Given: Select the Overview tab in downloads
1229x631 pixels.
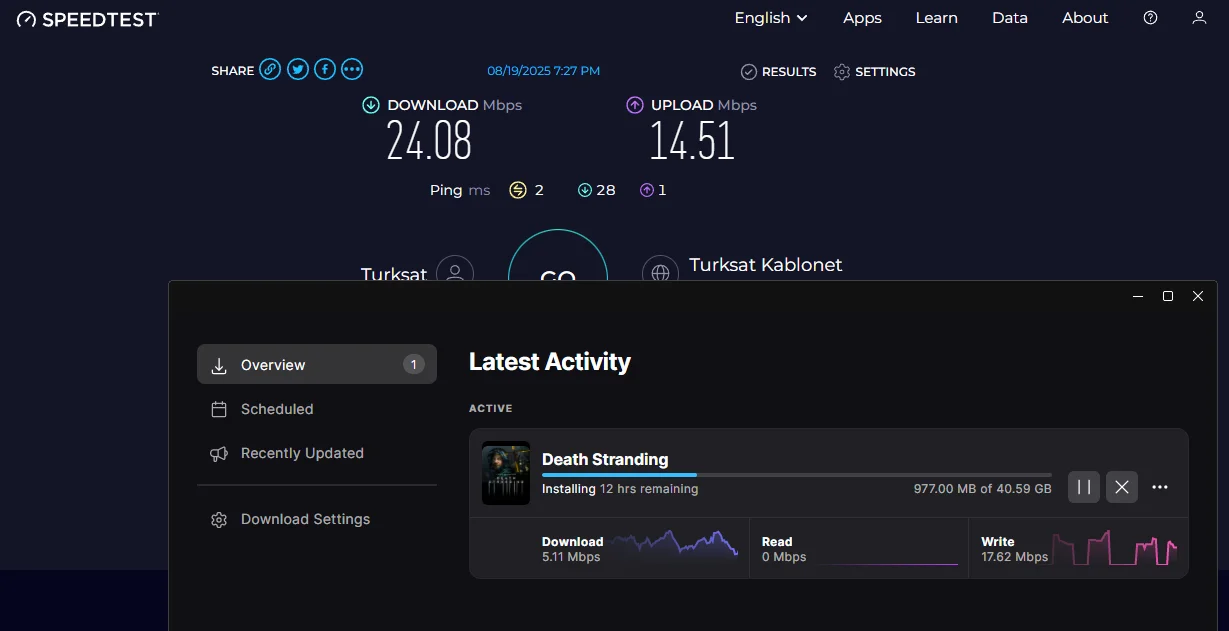Looking at the screenshot, I should click(x=317, y=365).
